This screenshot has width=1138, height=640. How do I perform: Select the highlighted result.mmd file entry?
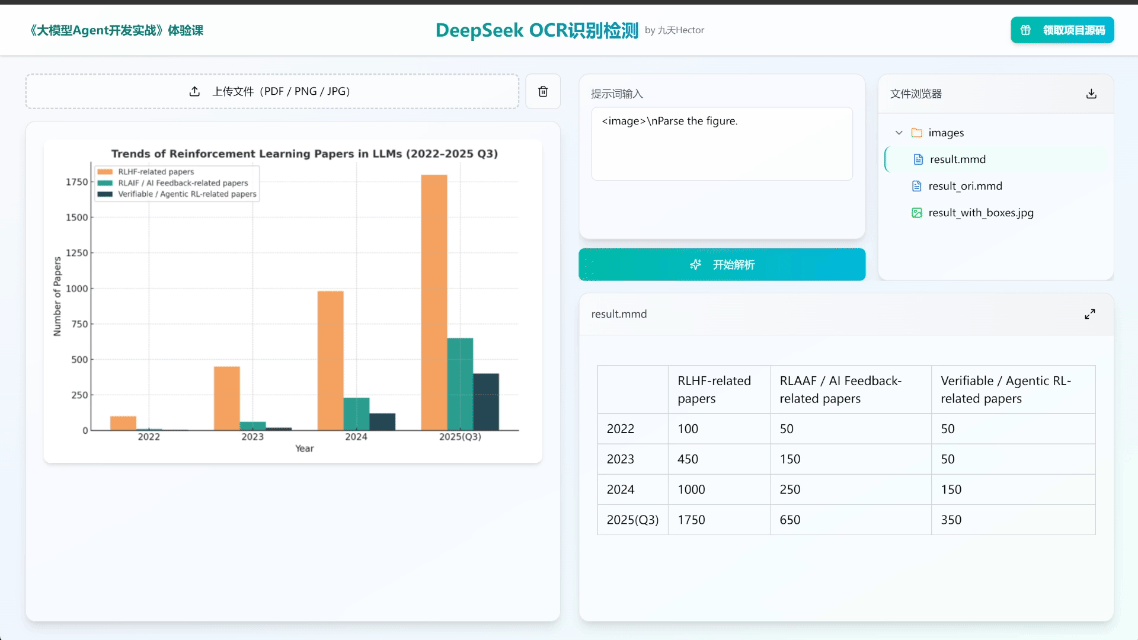pos(960,159)
